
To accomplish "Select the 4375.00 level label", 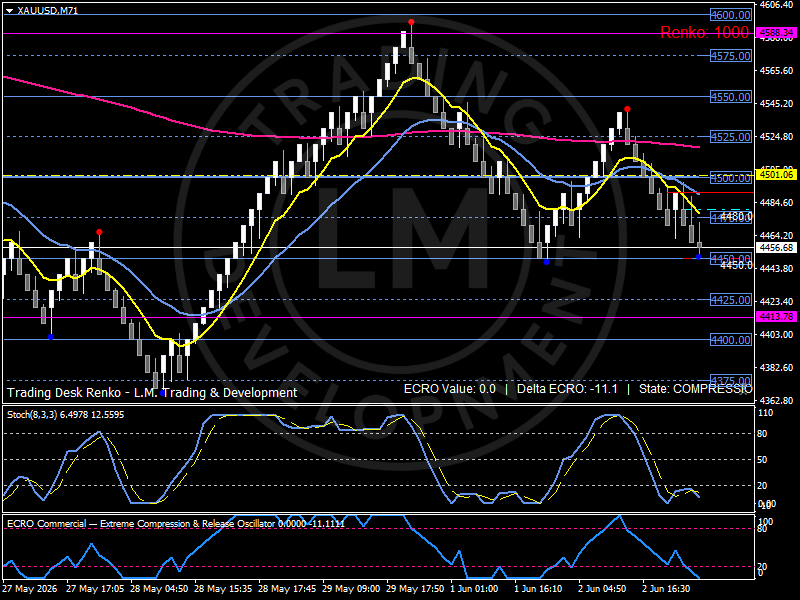I will [x=731, y=381].
